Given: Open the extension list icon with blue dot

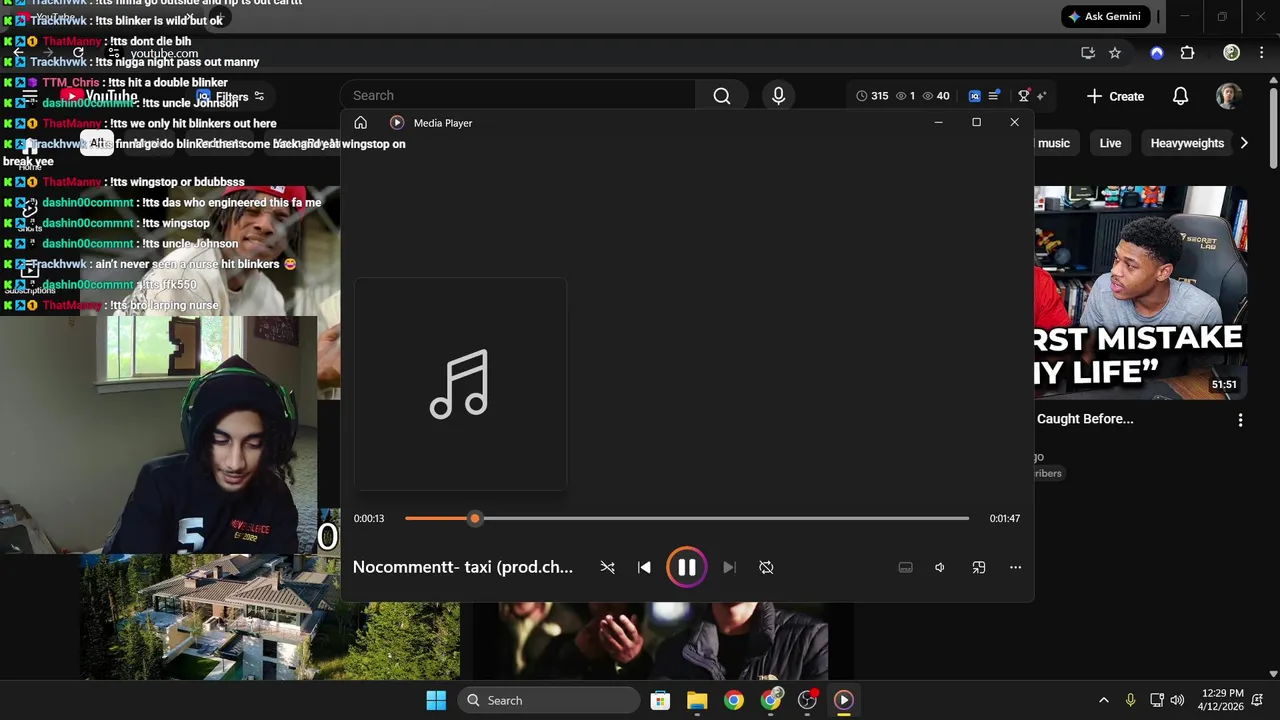Looking at the screenshot, I should pos(994,96).
